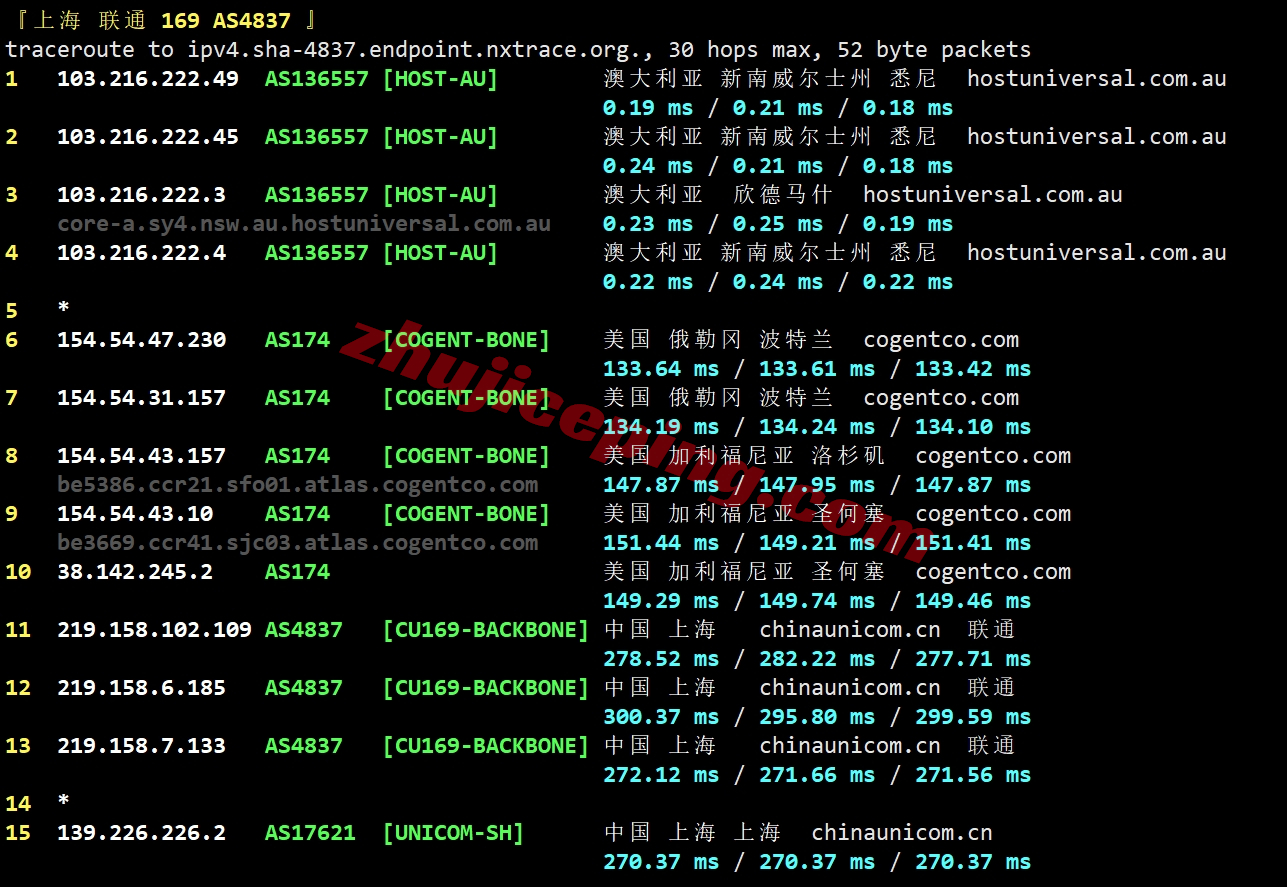Click chinaunicom.cn on hop 11 row

tap(850, 630)
